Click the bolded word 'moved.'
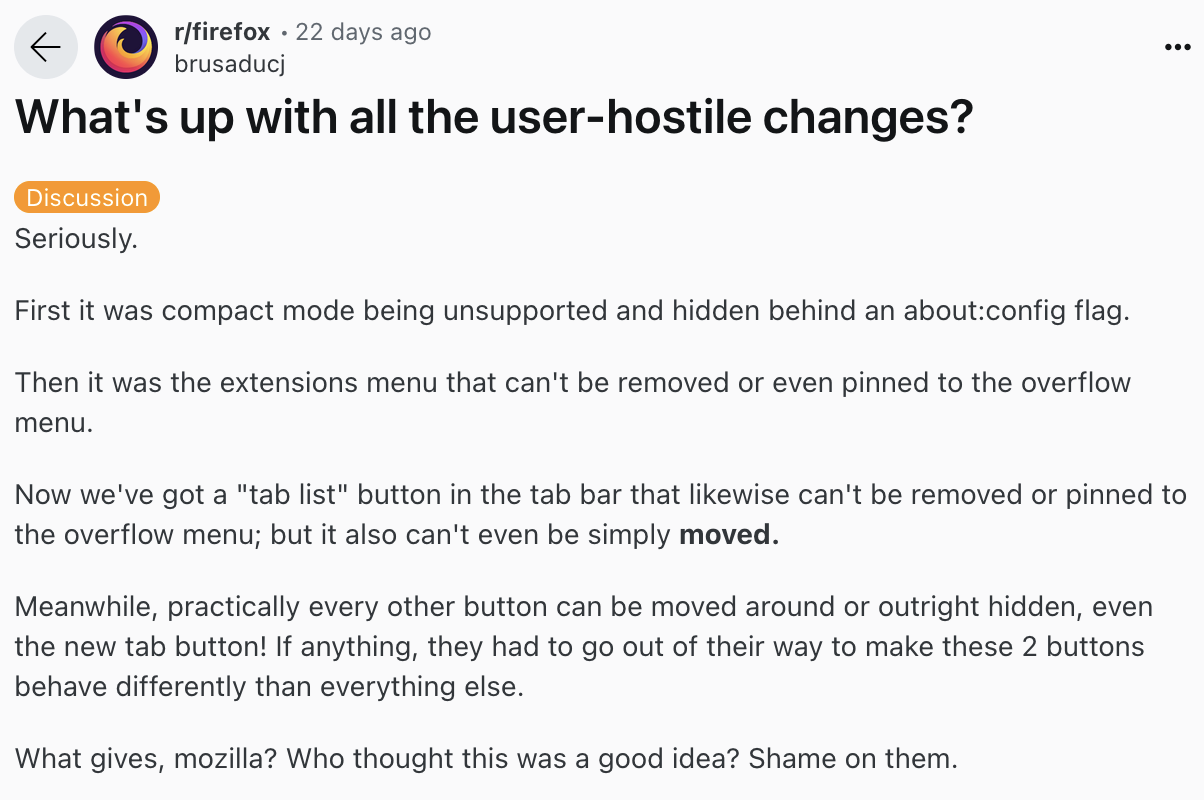 point(728,534)
